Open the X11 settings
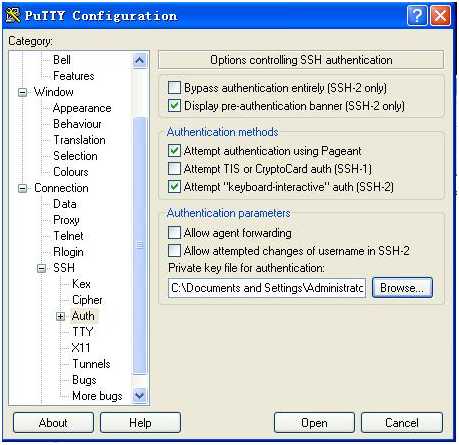This screenshot has width=459, height=445. tap(81, 348)
